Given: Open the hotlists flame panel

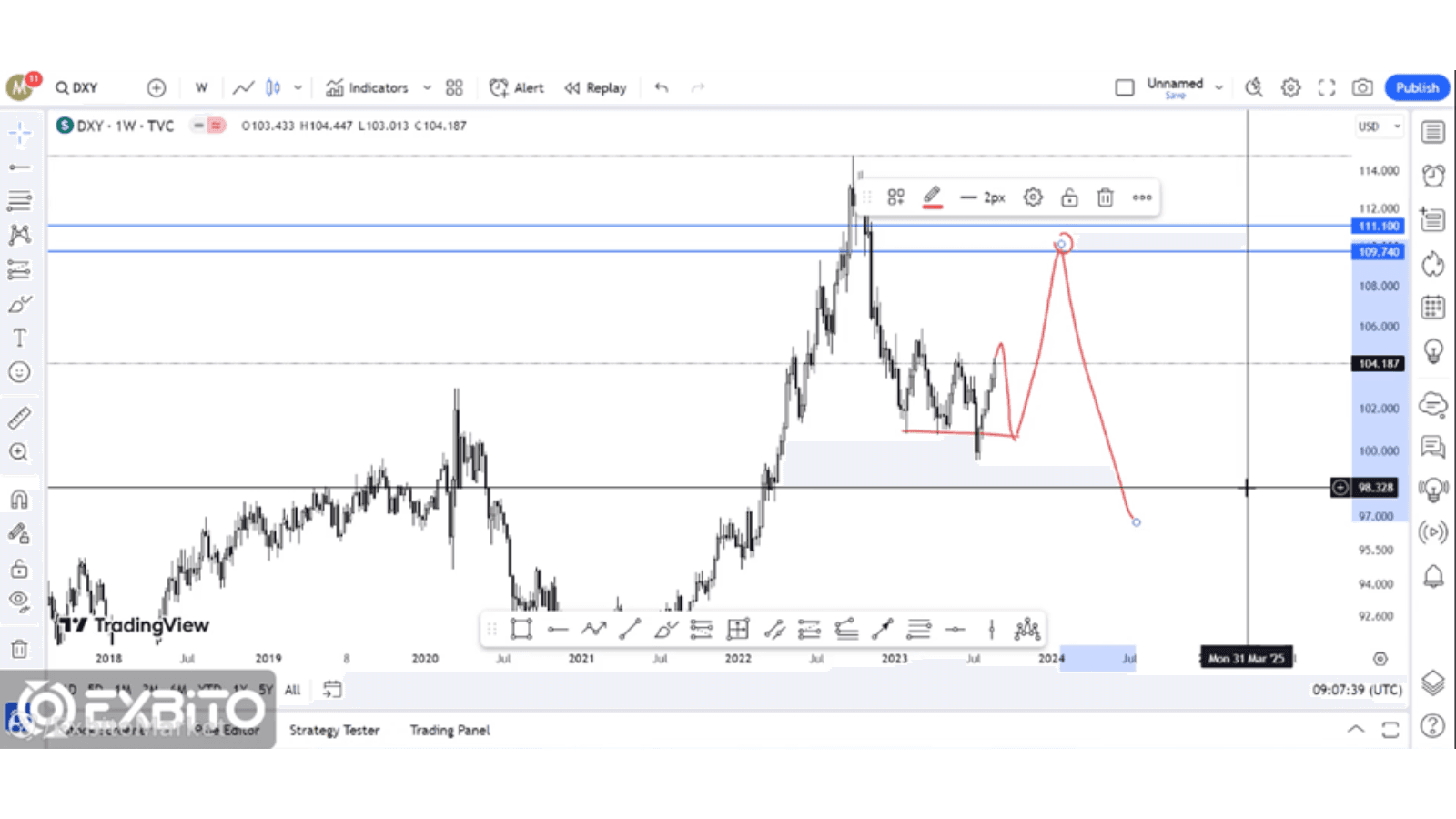Looking at the screenshot, I should [1433, 264].
